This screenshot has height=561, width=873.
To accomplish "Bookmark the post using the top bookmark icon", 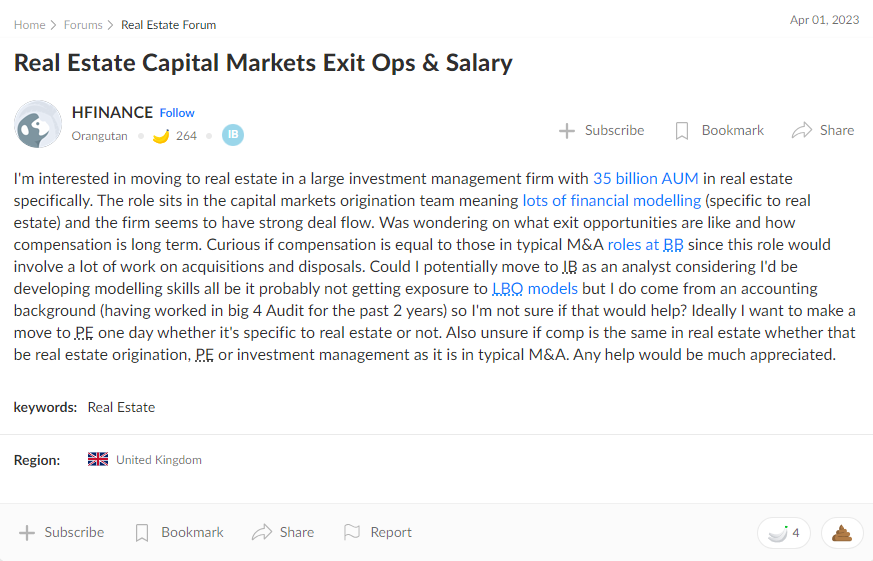I will pyautogui.click(x=682, y=130).
